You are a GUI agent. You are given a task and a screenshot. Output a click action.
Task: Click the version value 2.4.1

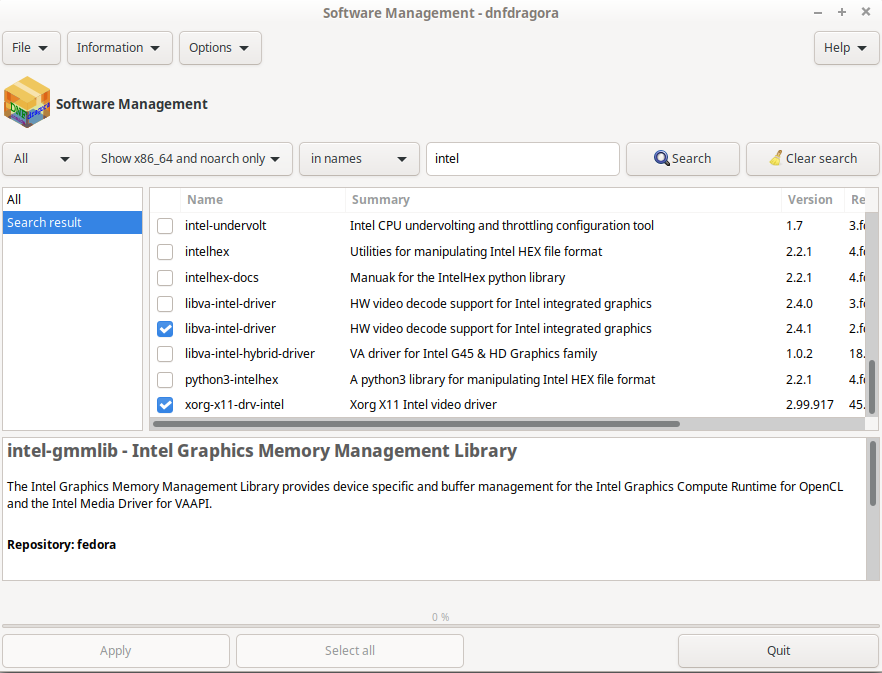point(799,329)
